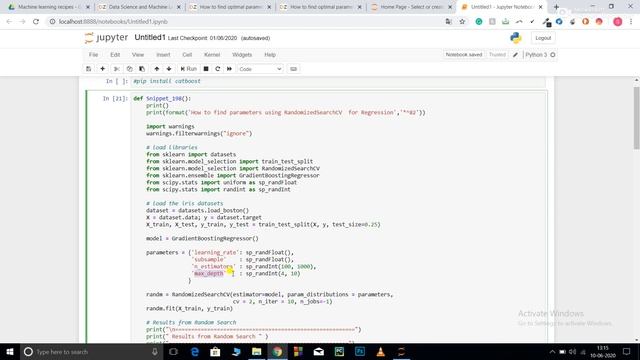Insert a cell below with the plus icon

pos(102,69)
